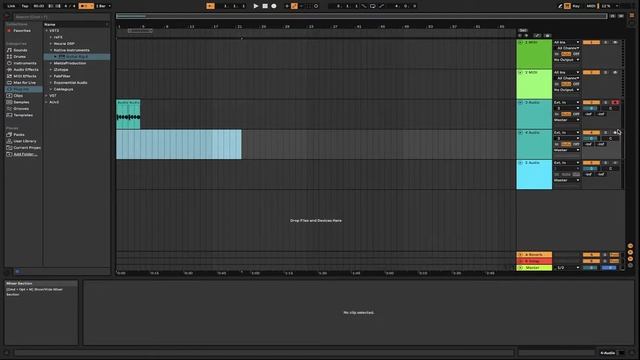The image size is (640, 360).
Task: Toggle the Loop switch in transport
Action: pos(373,6)
